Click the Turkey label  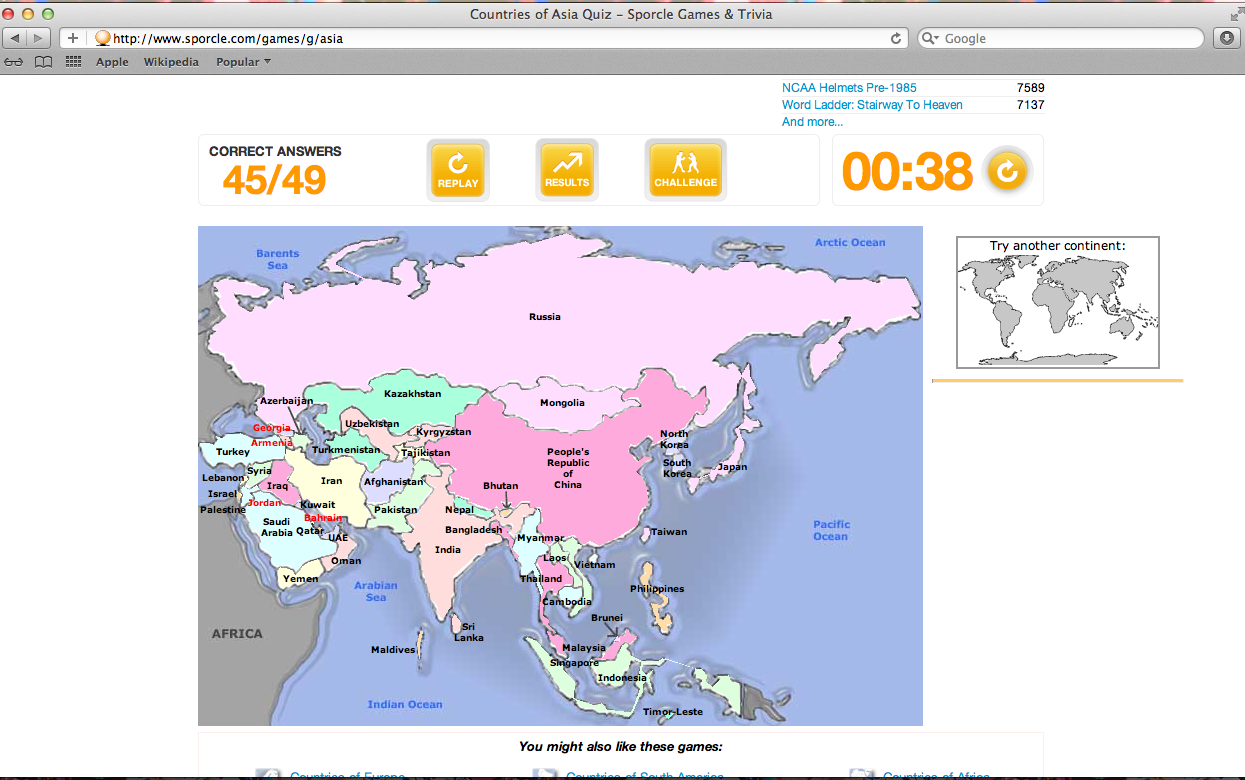click(233, 452)
